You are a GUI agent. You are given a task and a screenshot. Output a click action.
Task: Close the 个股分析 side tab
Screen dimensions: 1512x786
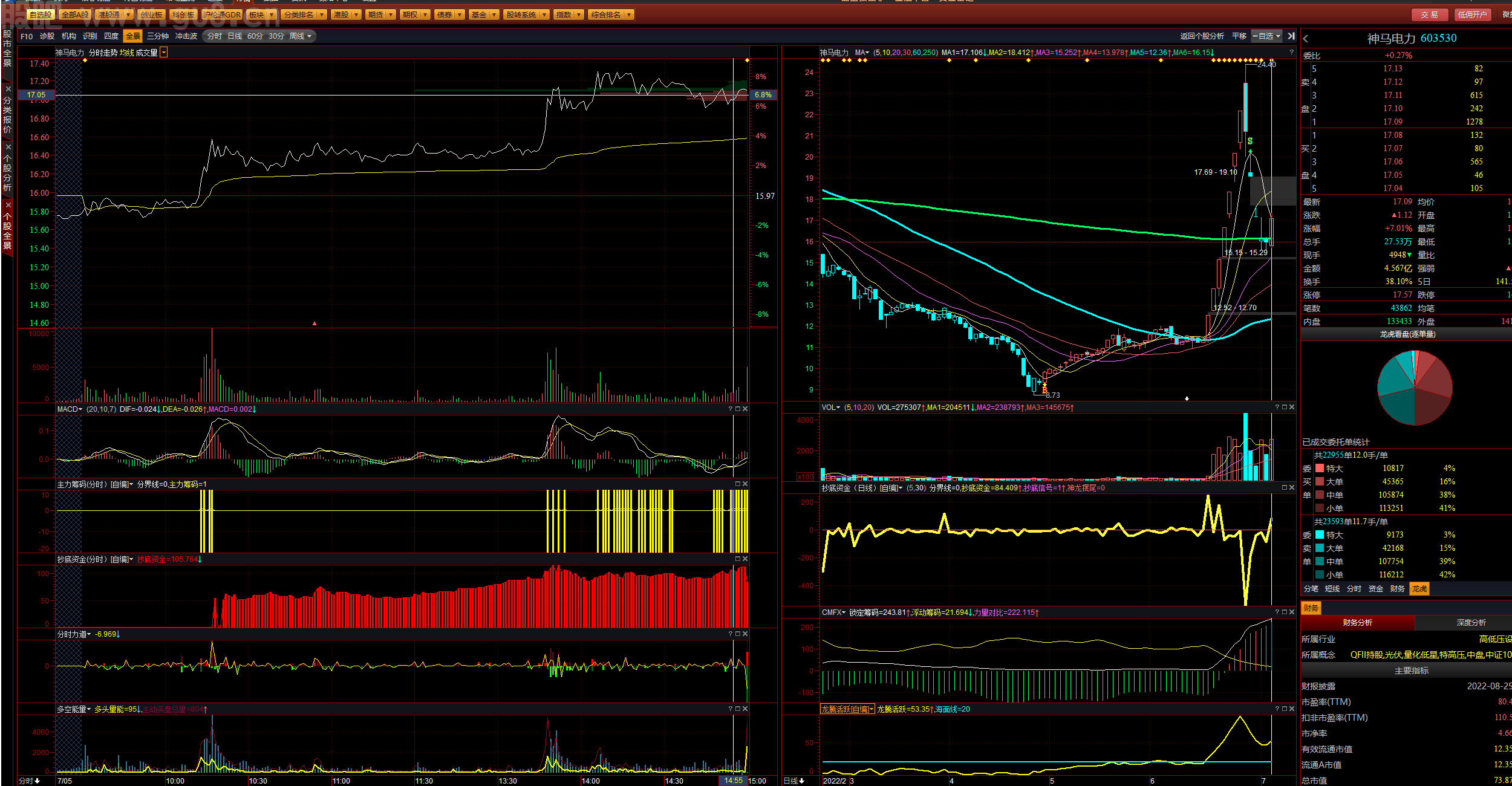click(8, 147)
